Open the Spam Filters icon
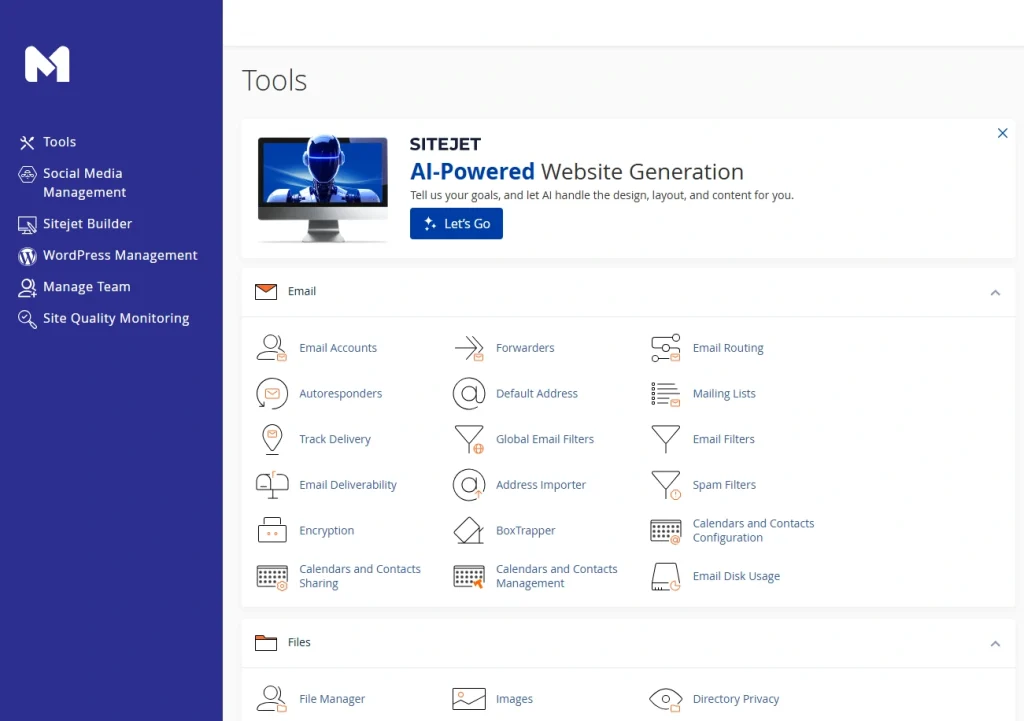 [665, 485]
